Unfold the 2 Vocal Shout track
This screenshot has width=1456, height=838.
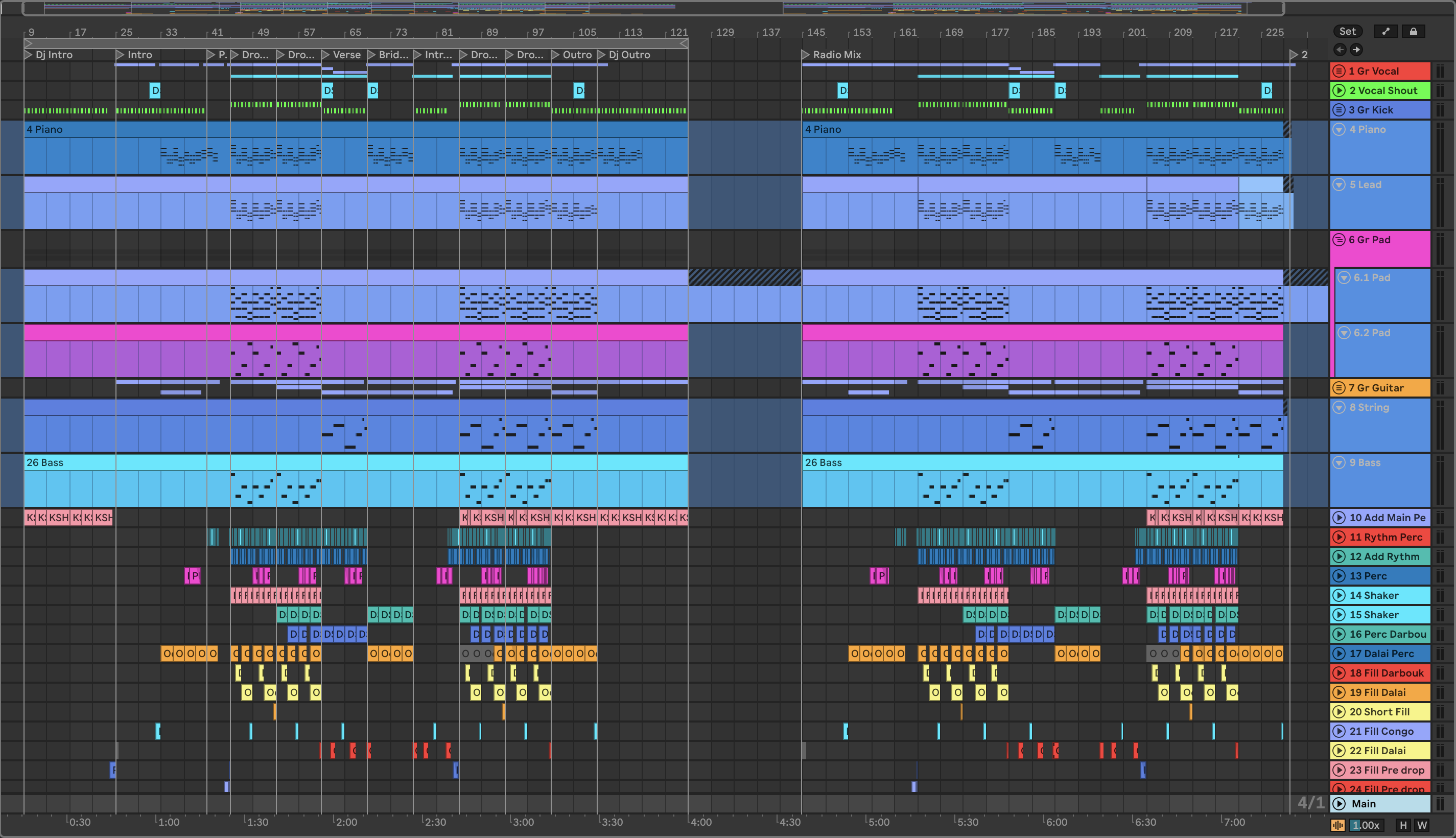(1339, 90)
